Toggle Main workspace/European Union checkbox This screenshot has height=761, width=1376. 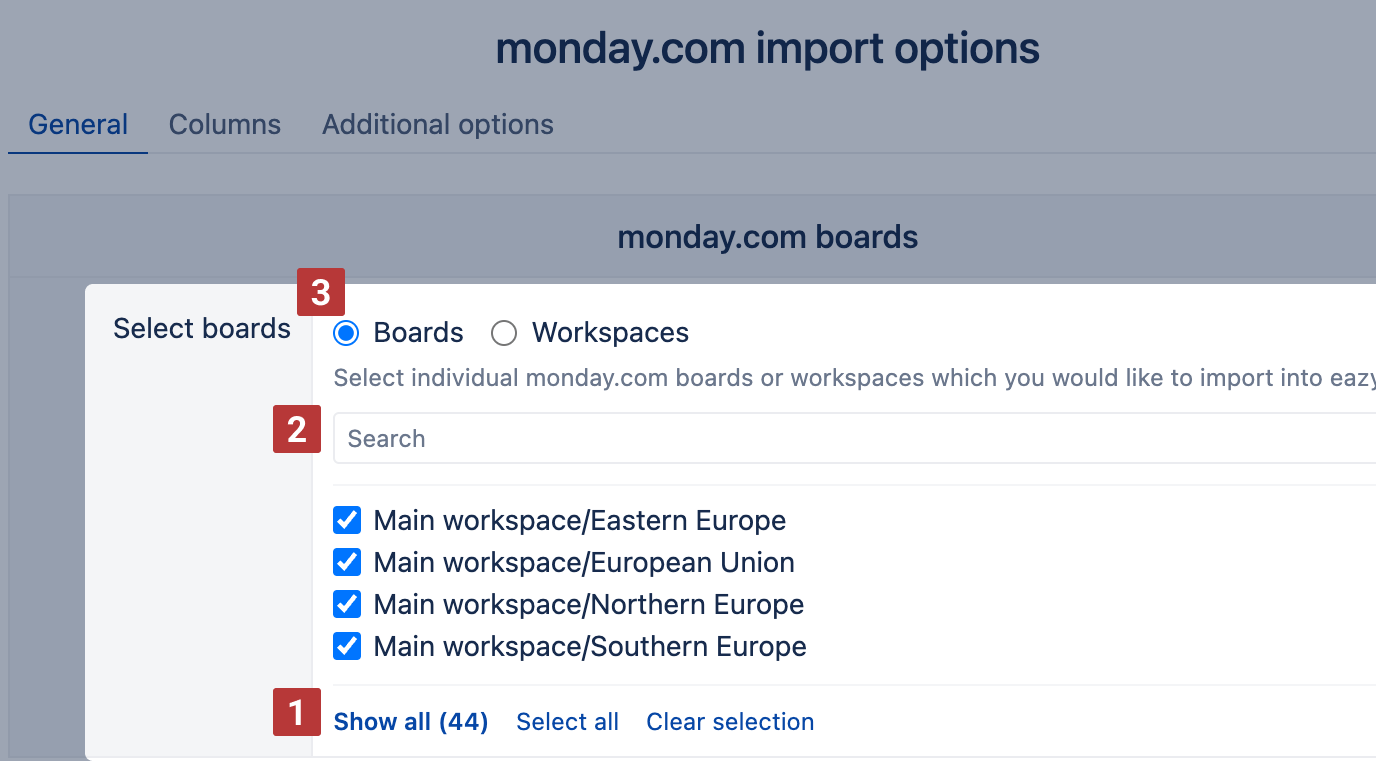point(347,563)
